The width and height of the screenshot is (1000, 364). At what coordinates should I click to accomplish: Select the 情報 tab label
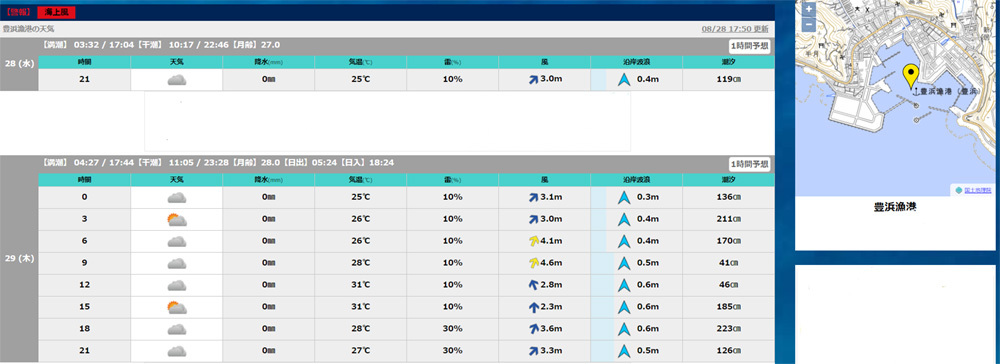tap(18, 12)
